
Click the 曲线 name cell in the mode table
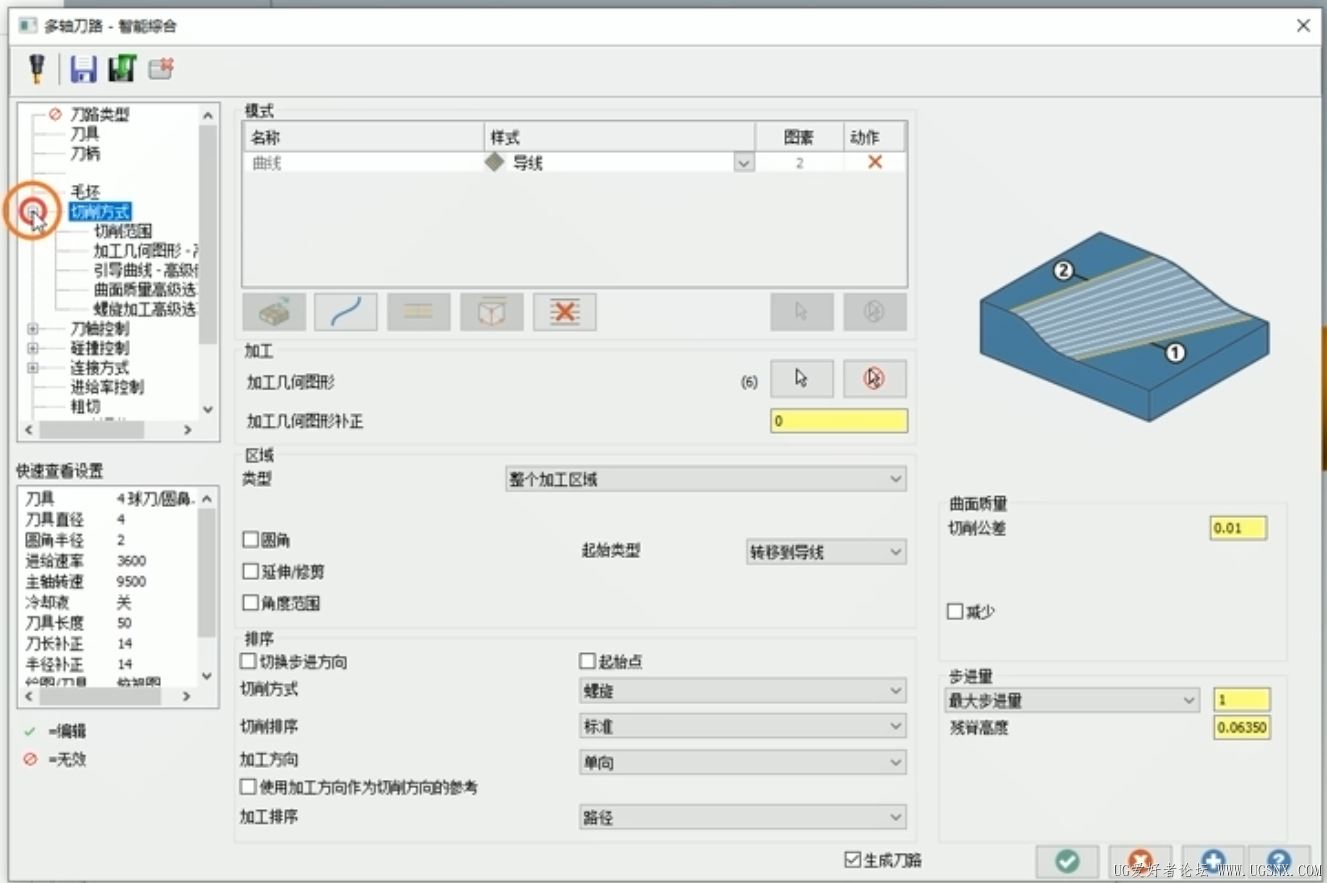click(363, 162)
